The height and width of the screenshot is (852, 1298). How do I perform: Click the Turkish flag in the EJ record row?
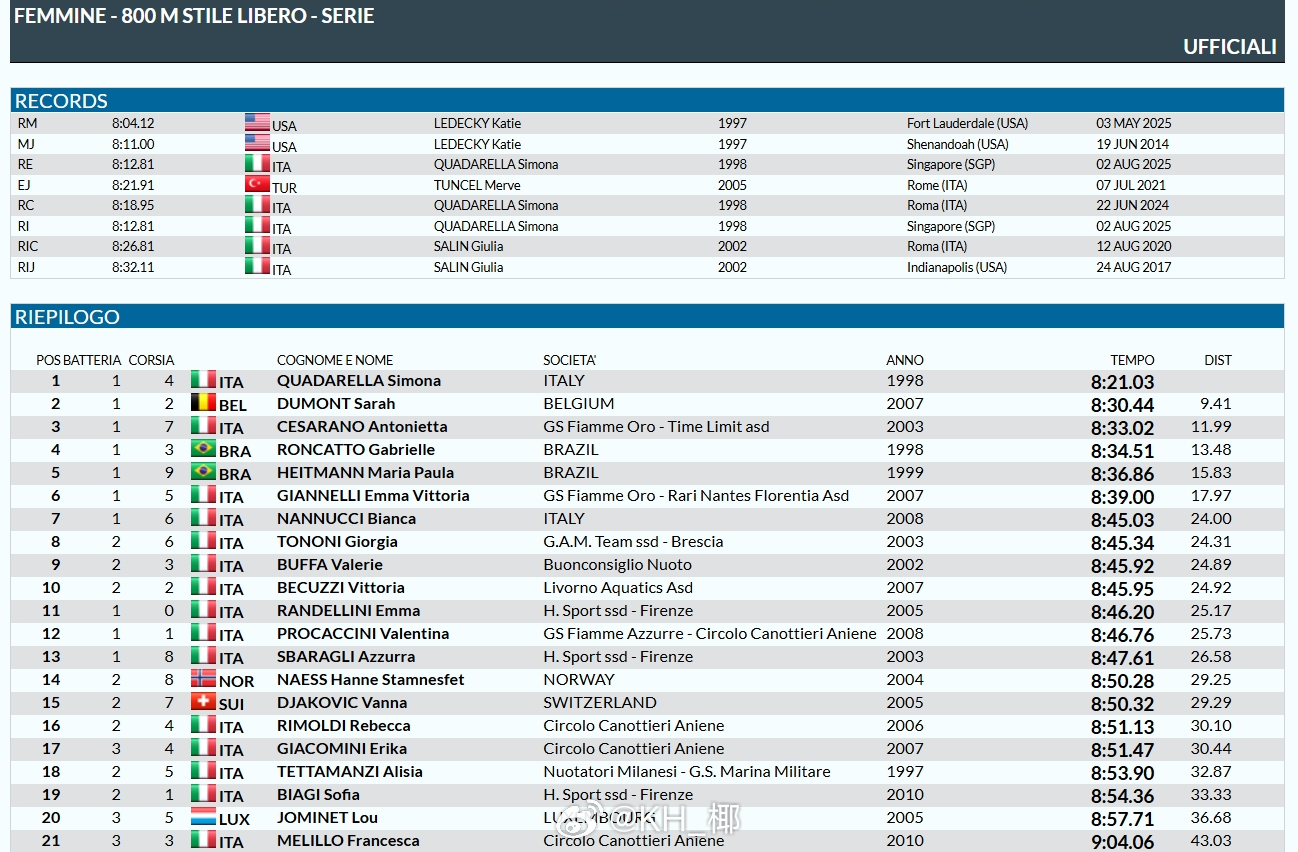[257, 185]
